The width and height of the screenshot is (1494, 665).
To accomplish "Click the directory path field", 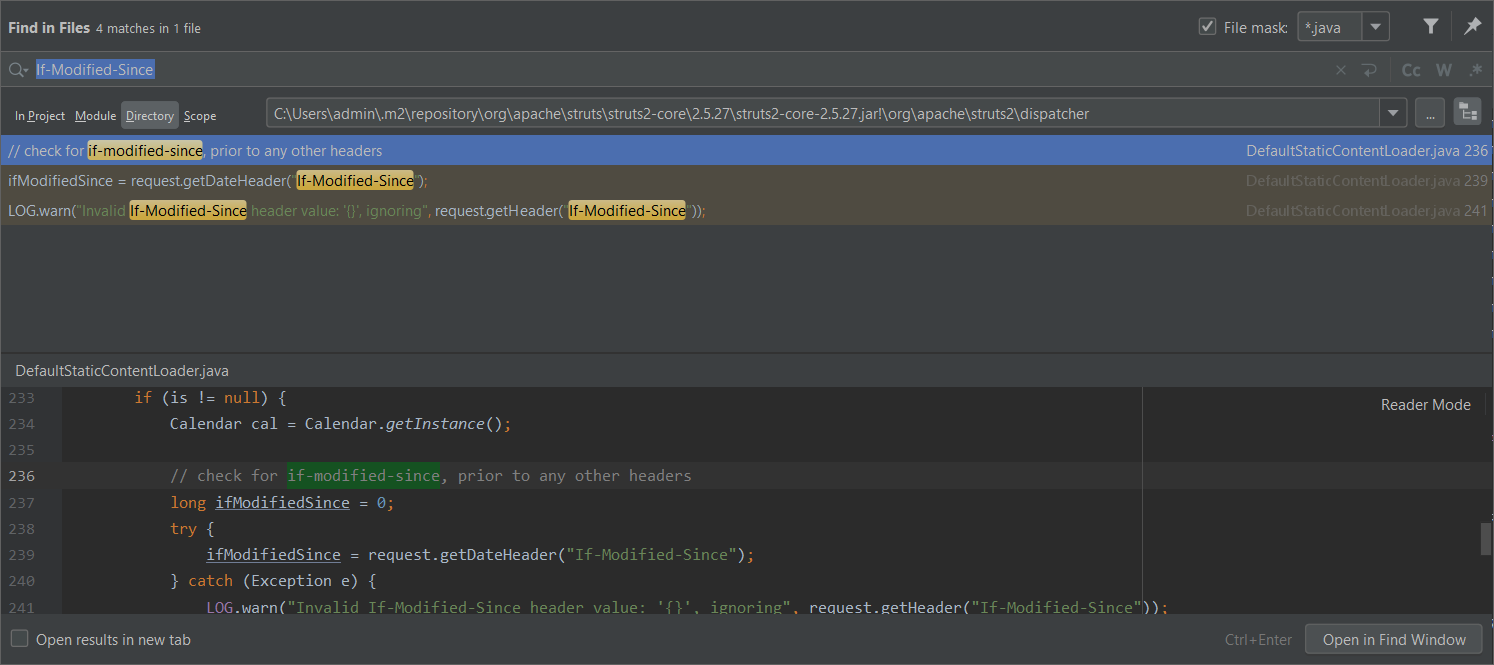I will coord(823,114).
